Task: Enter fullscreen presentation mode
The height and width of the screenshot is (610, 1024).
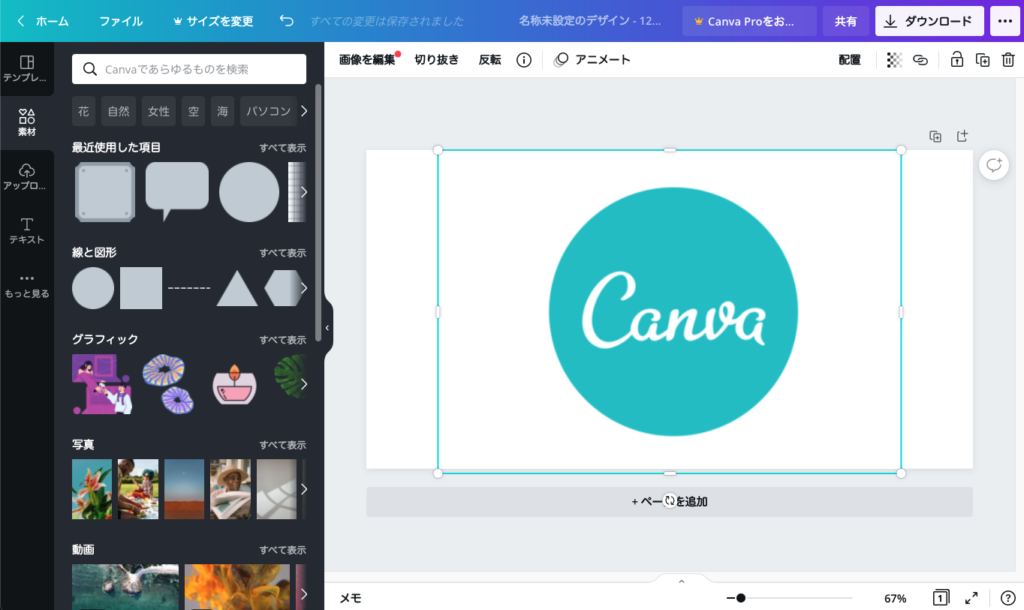Action: pyautogui.click(x=972, y=598)
